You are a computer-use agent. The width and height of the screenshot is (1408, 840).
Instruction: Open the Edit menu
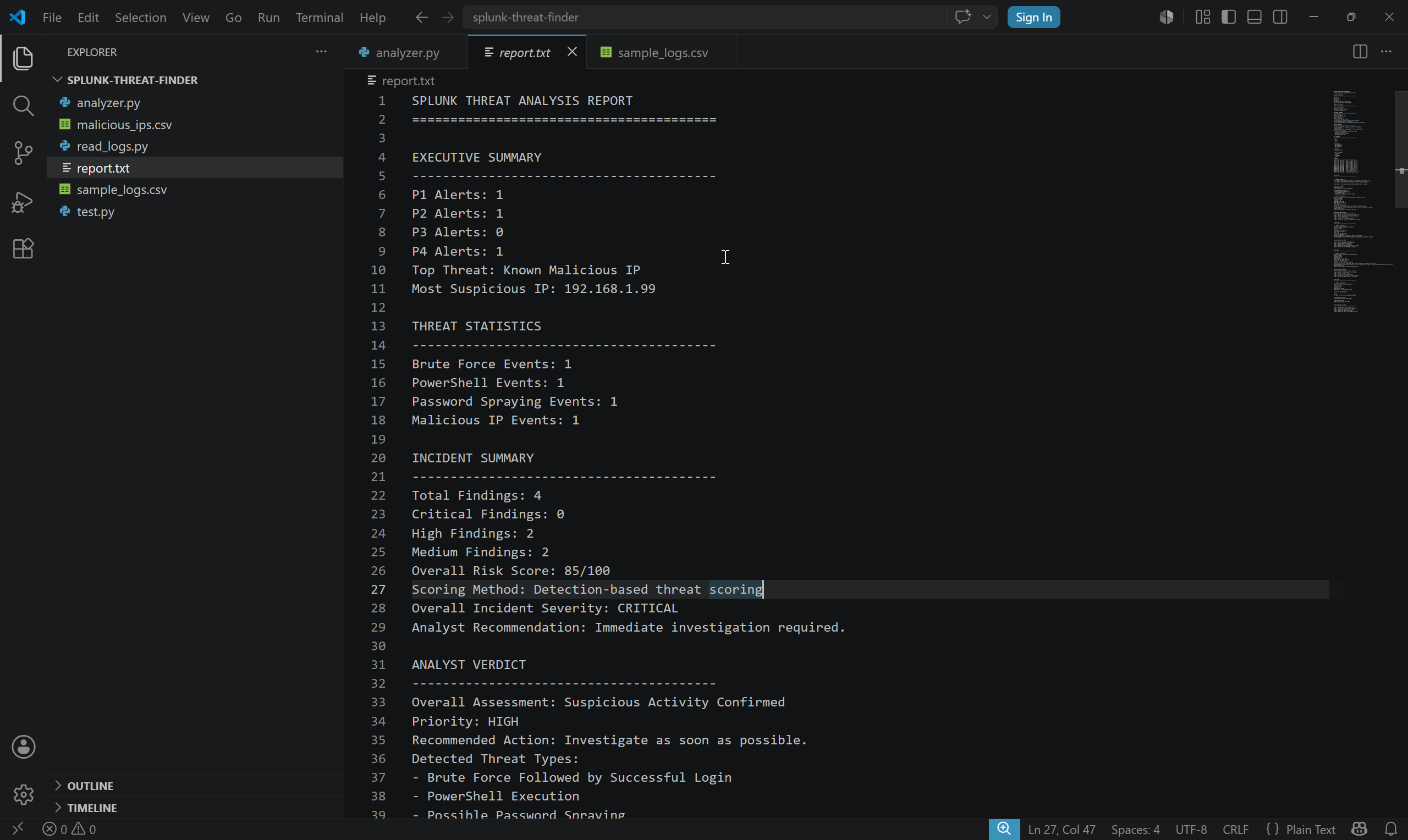(89, 18)
